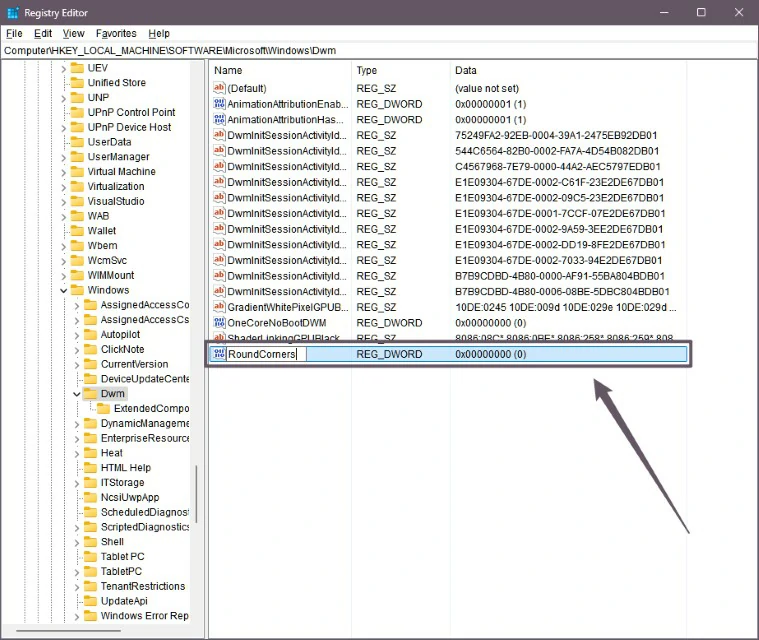This screenshot has height=640, width=759.
Task: Click the UEV folder icon
Action: [x=77, y=68]
